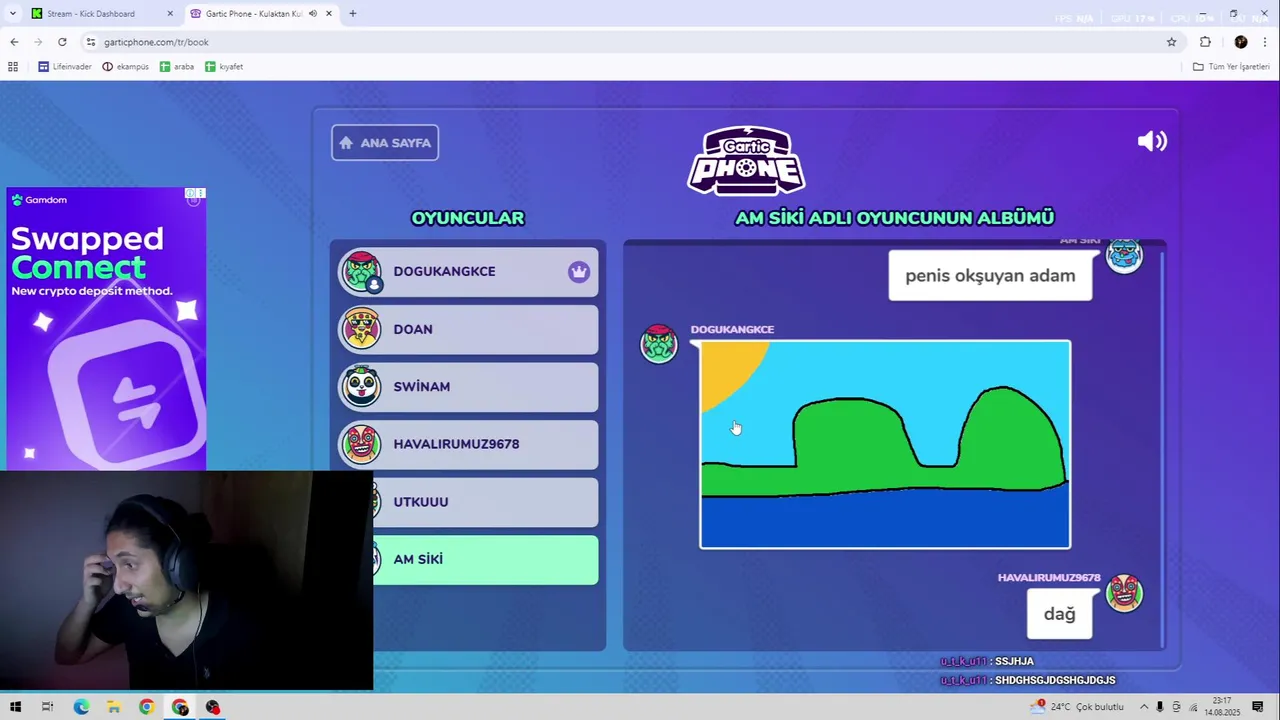Click SWİNAM's panda avatar

361,387
